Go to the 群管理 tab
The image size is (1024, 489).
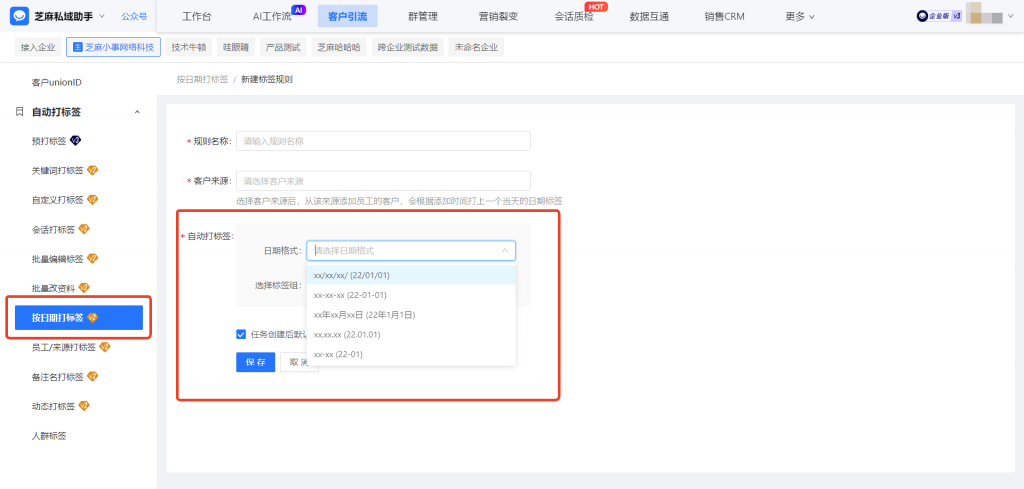coord(423,16)
